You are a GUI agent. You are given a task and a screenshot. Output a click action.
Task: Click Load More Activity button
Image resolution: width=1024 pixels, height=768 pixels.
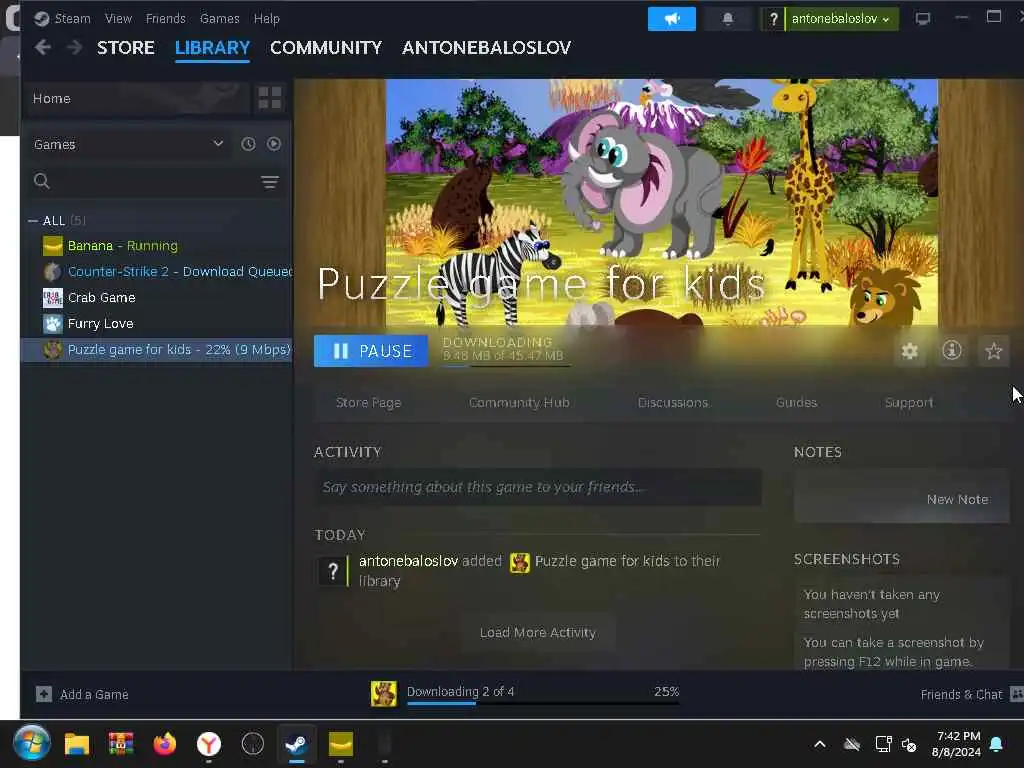(537, 632)
